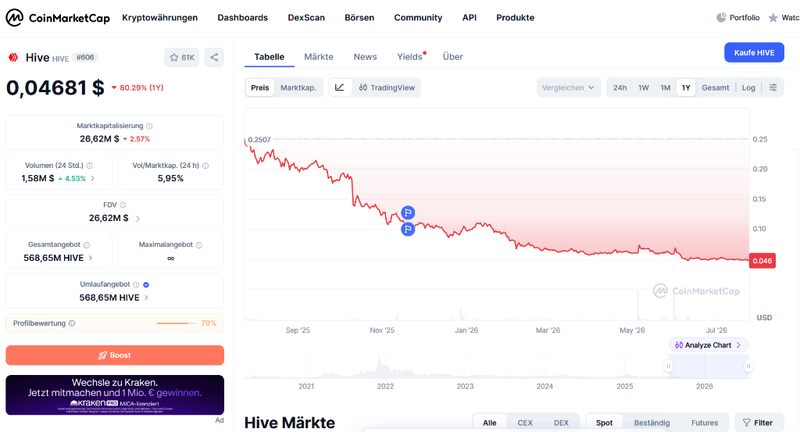Switch chart to TradingView

[x=387, y=88]
